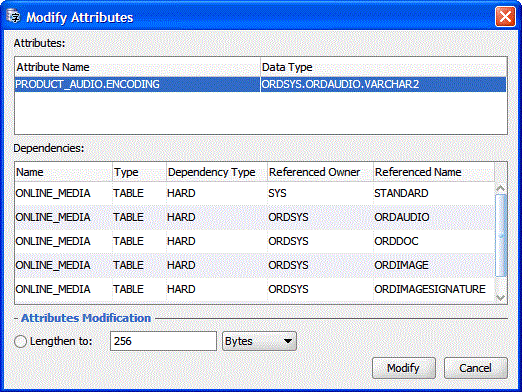The height and width of the screenshot is (392, 522).
Task: Open the Bytes unit dropdown
Action: point(259,341)
